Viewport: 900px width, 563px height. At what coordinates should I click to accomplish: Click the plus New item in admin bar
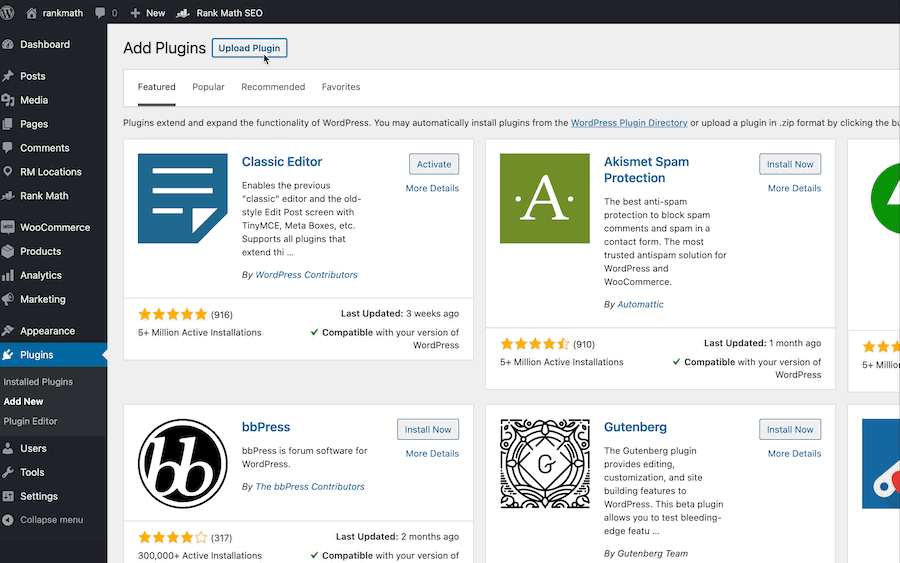coord(148,13)
